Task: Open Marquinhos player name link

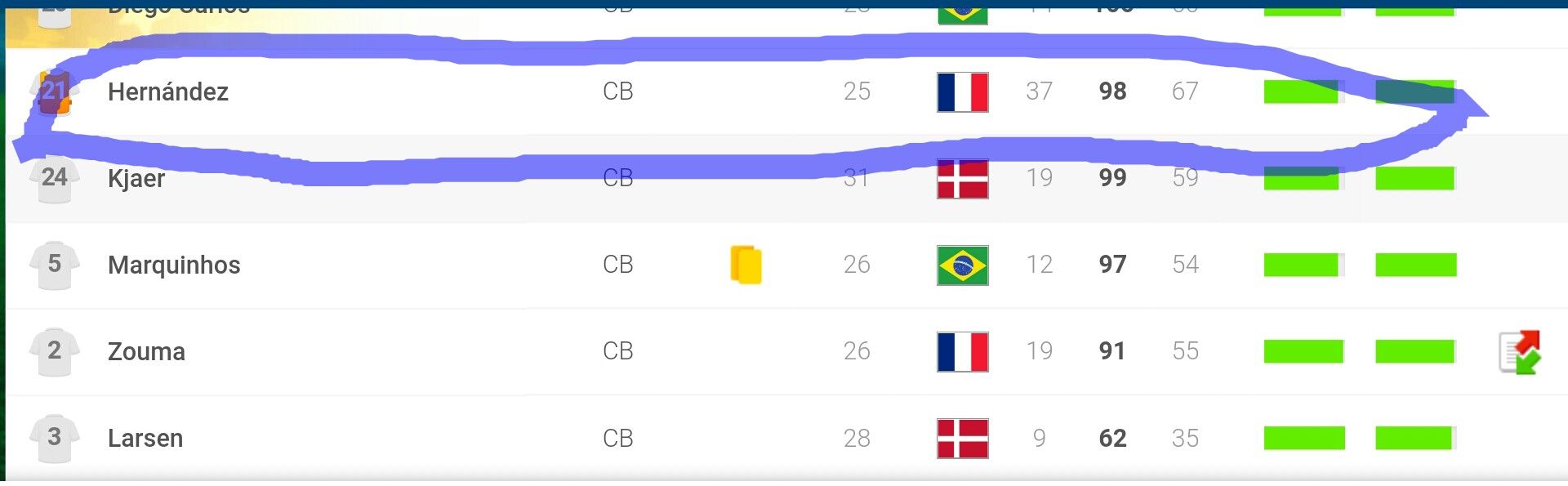Action: click(x=174, y=265)
